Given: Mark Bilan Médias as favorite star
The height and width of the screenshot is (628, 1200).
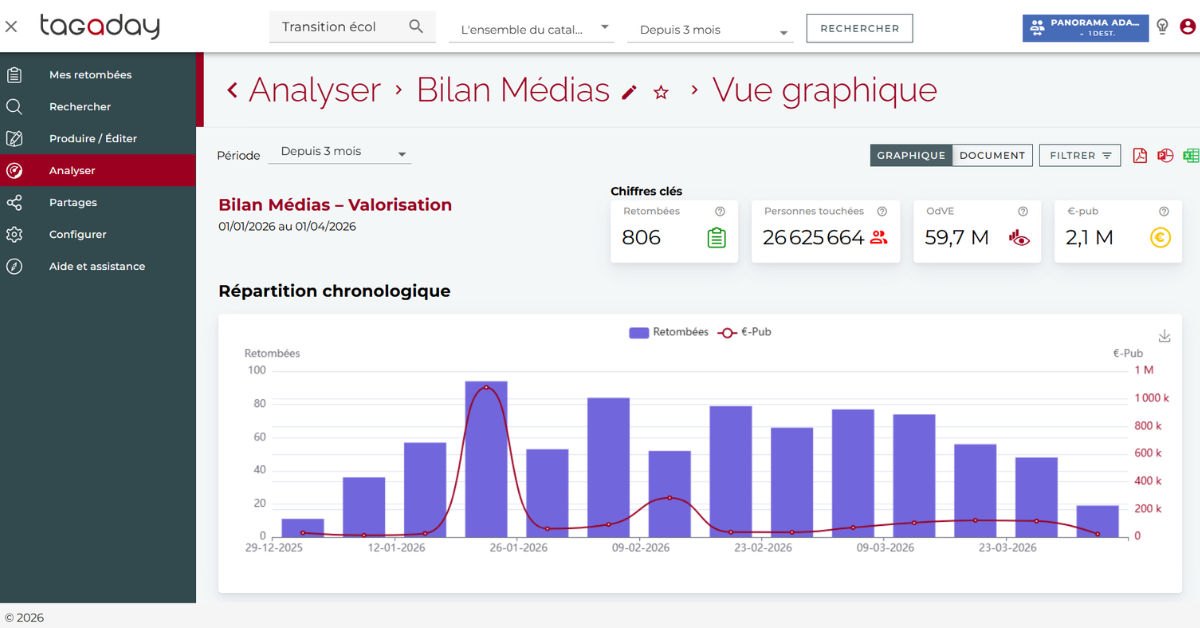Looking at the screenshot, I should tap(661, 92).
